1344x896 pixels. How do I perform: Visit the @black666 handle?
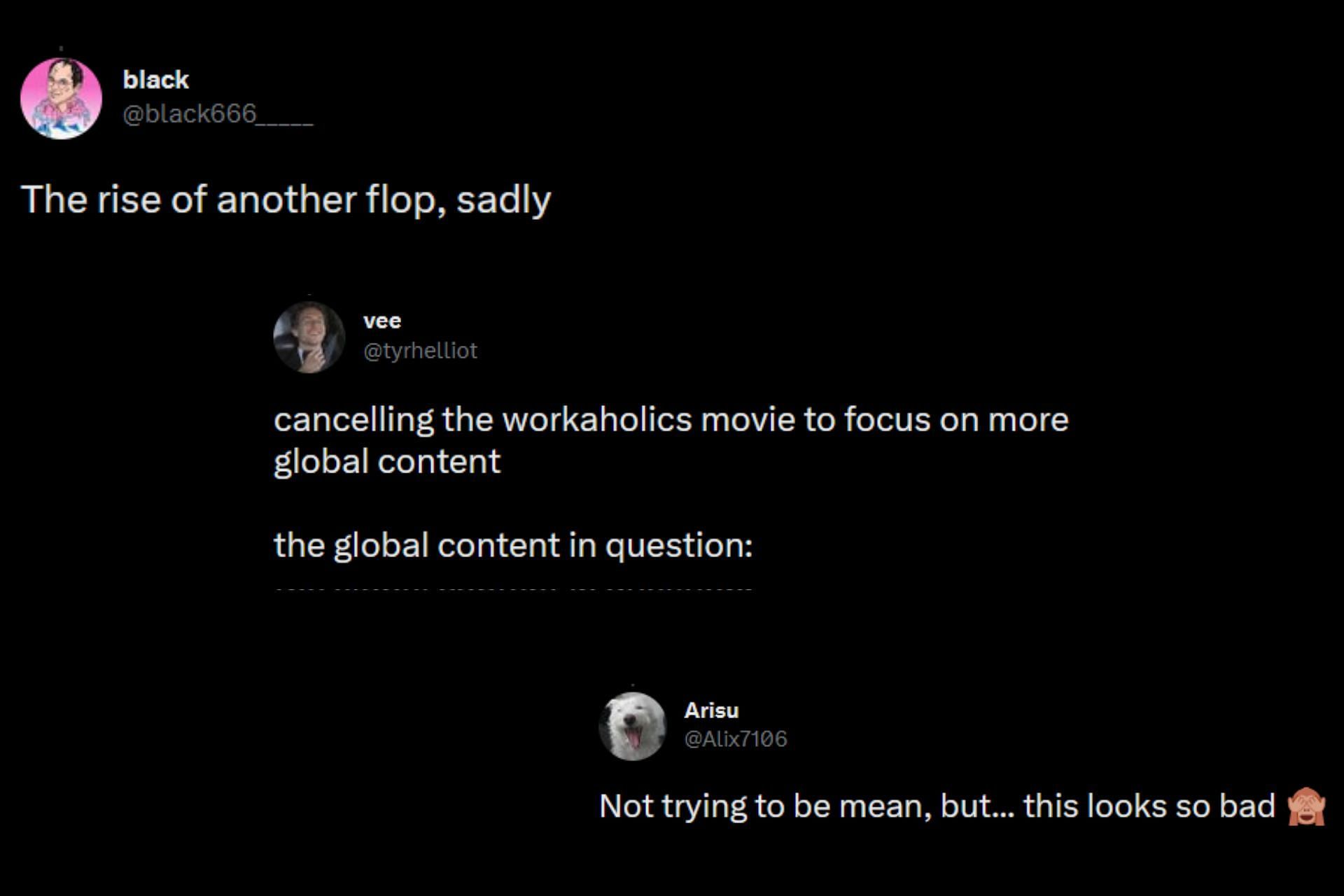point(217,113)
